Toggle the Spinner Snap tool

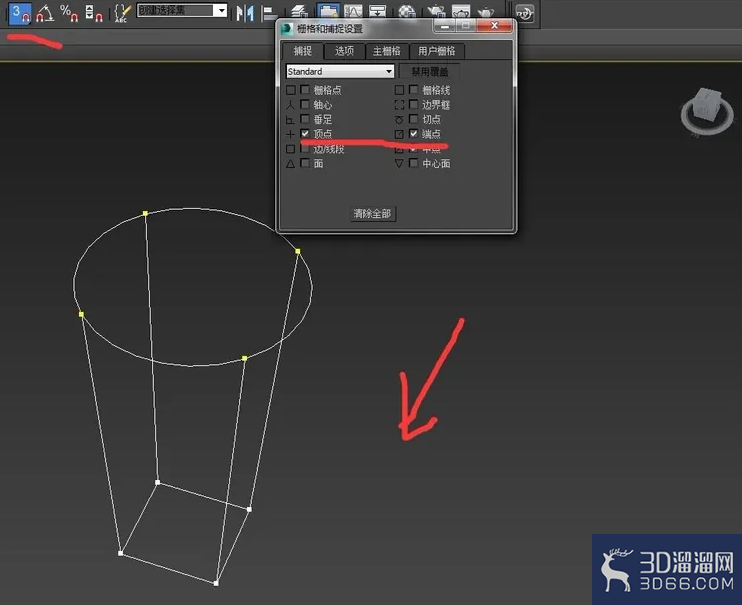point(94,13)
